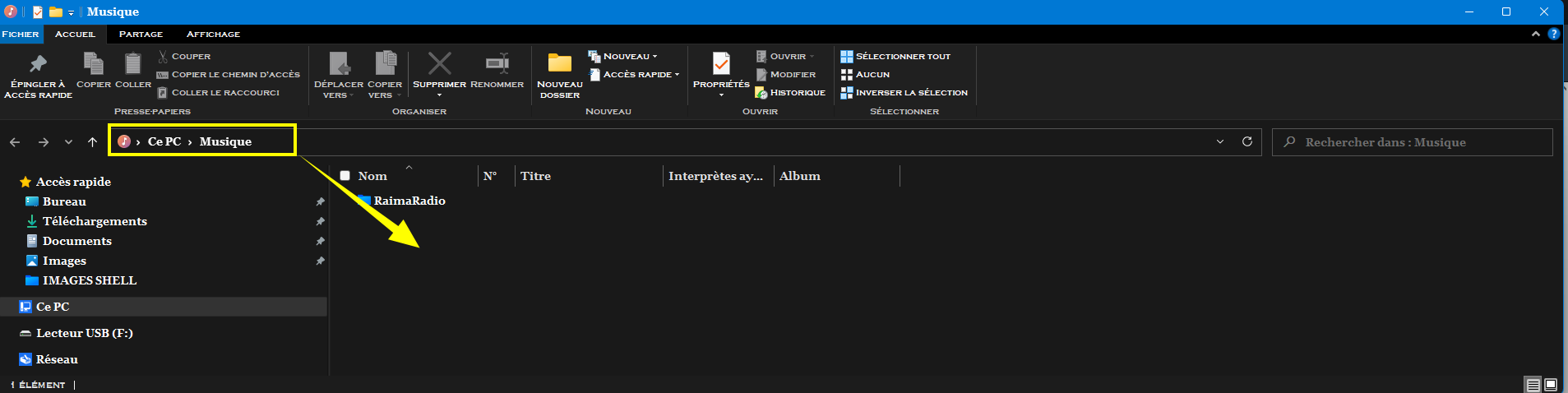Sort by the Nom column
Screen dimensions: 1568x393
(x=372, y=176)
